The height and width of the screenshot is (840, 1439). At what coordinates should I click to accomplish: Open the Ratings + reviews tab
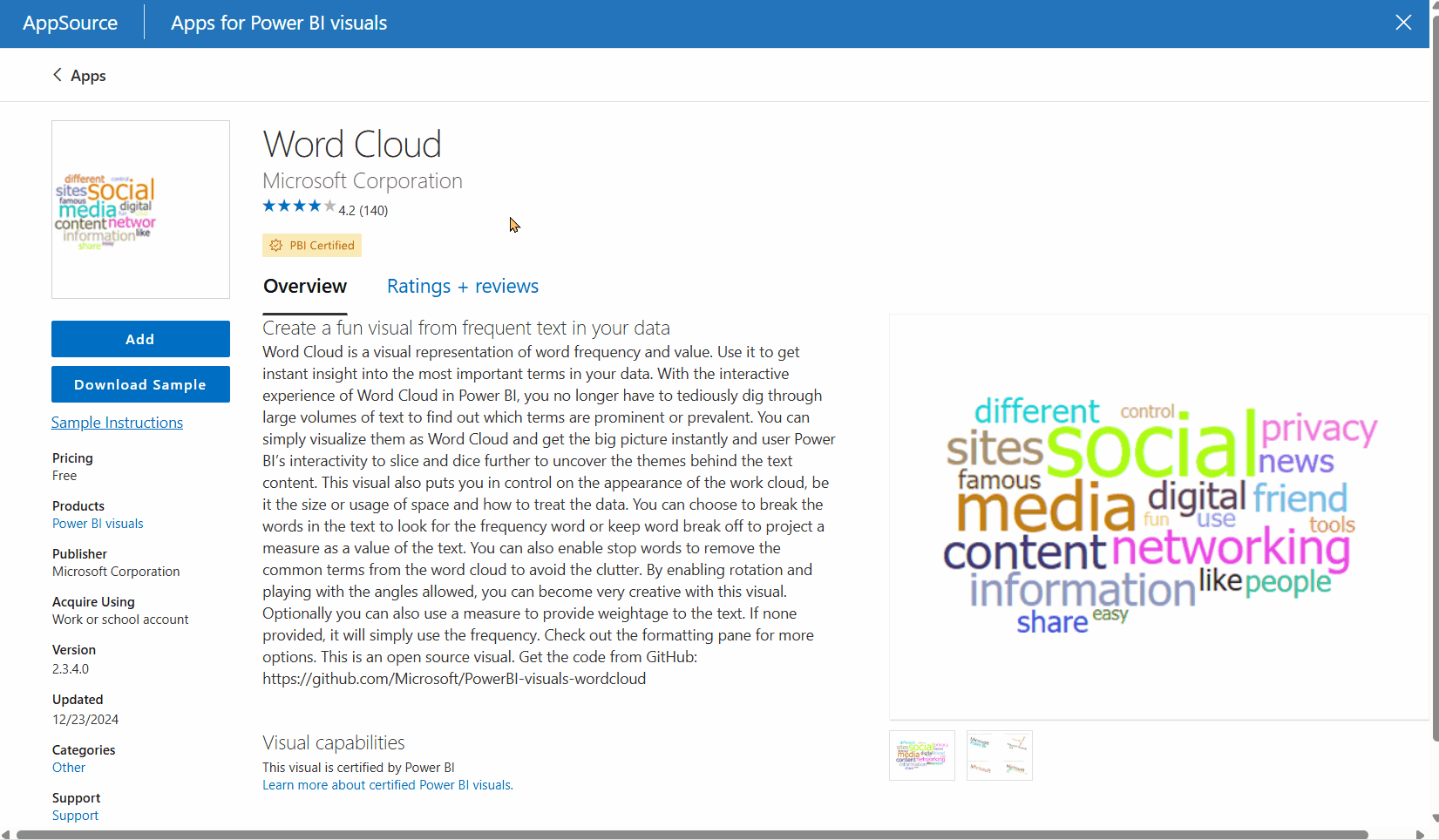(462, 287)
